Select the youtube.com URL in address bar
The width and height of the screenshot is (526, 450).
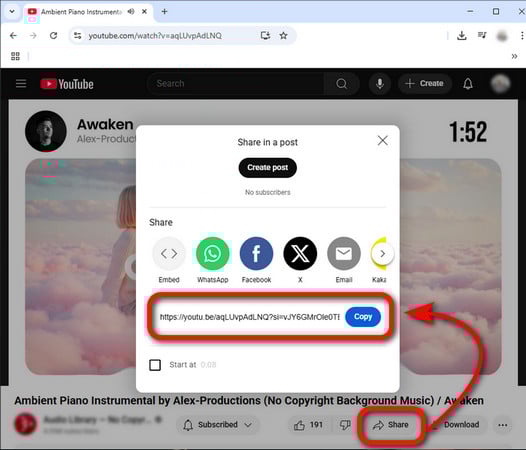pos(155,36)
